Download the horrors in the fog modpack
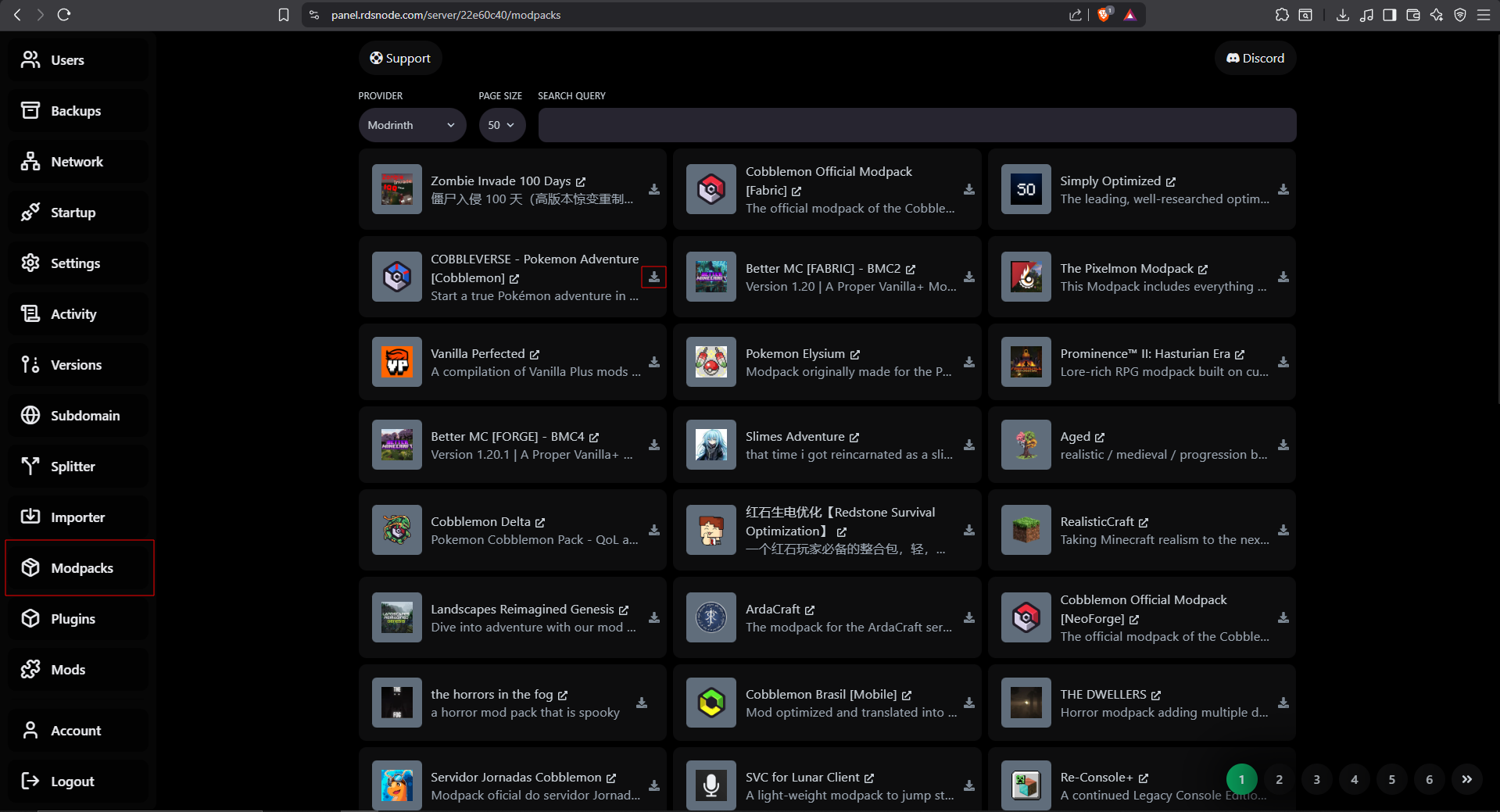This screenshot has height=812, width=1500. point(641,703)
